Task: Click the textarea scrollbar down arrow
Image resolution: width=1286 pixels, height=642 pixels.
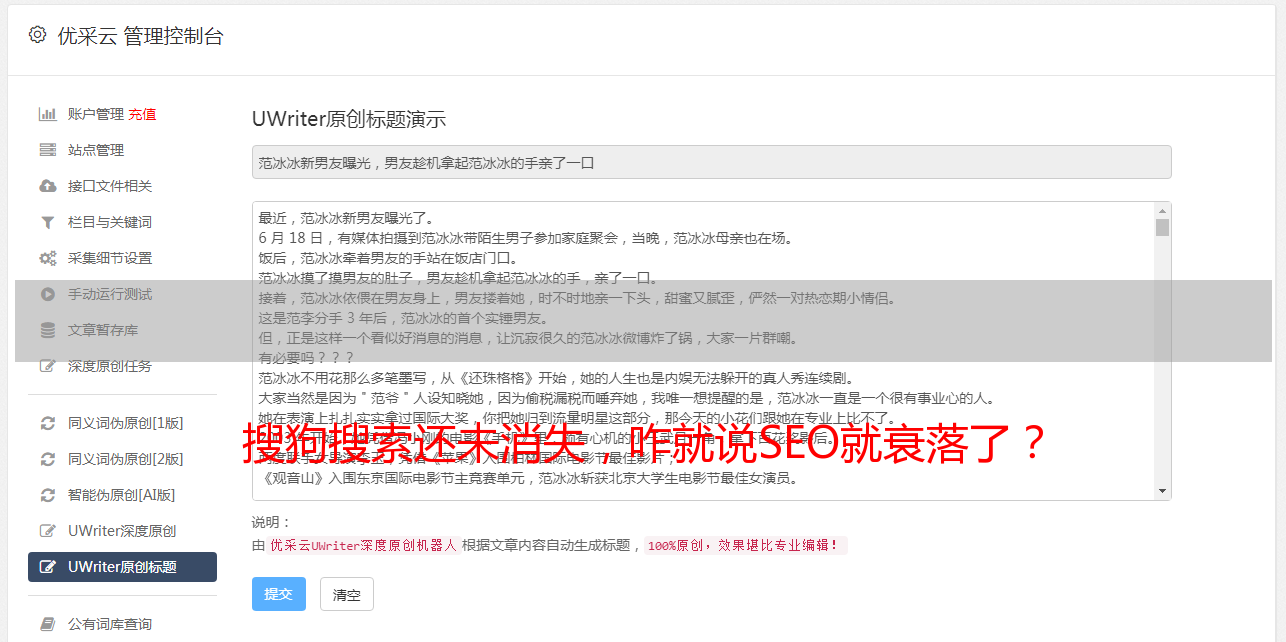Action: 1162,491
